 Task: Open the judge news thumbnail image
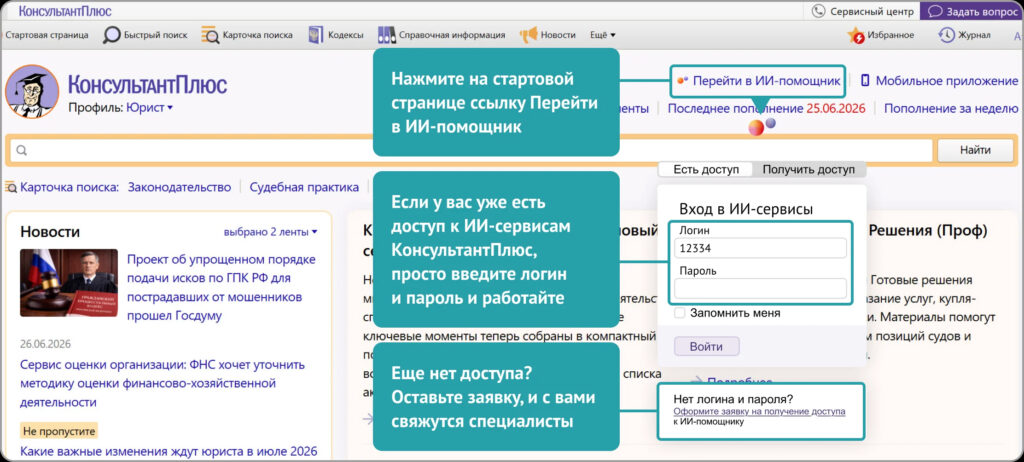pos(69,282)
